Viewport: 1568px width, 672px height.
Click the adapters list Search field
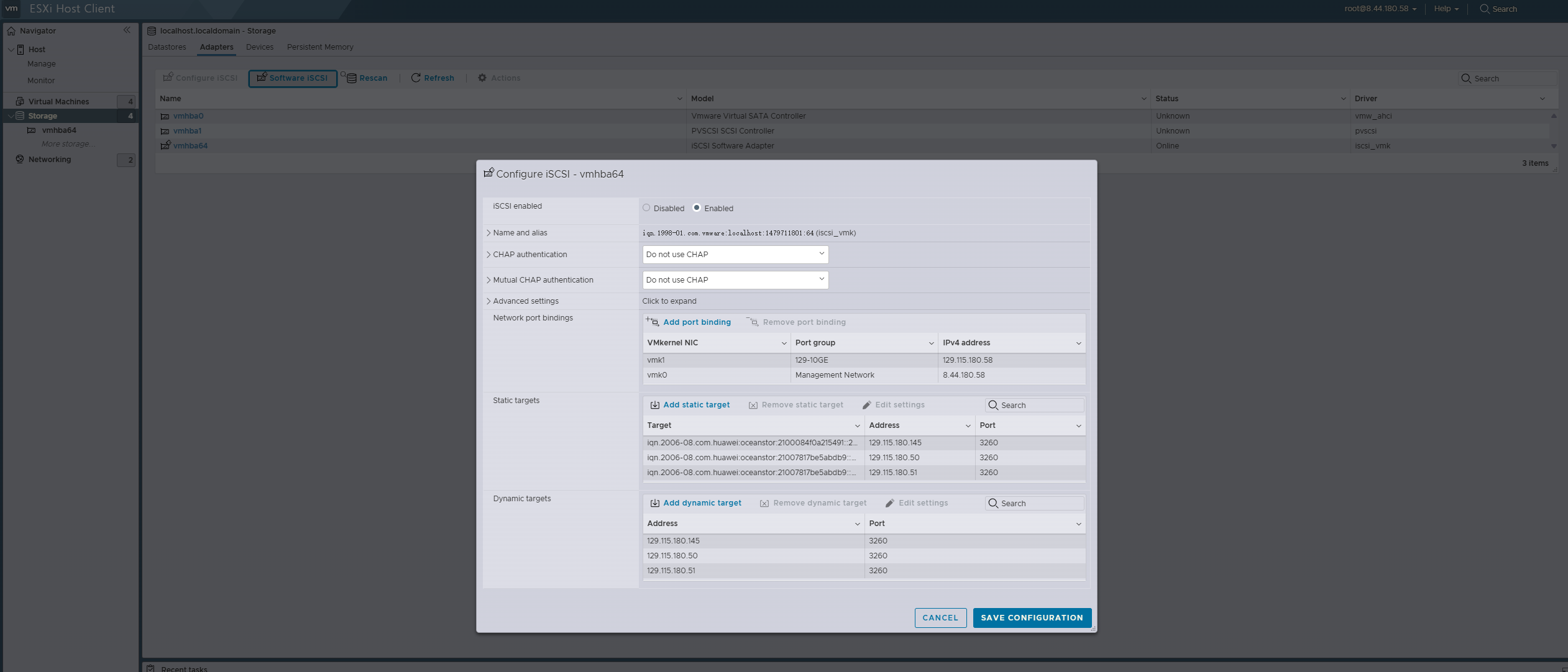tap(1508, 78)
